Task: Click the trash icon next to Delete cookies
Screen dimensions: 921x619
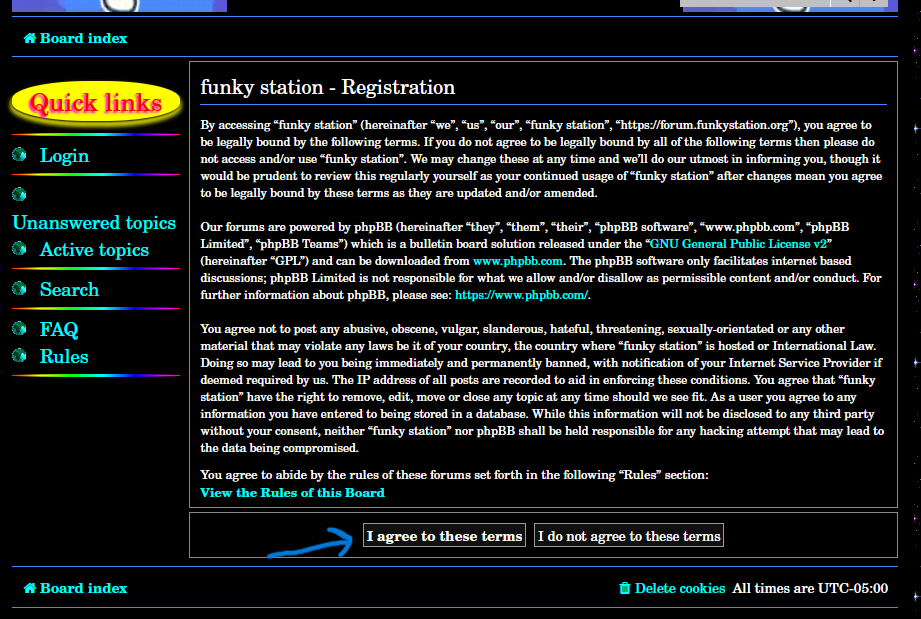Action: coord(625,588)
